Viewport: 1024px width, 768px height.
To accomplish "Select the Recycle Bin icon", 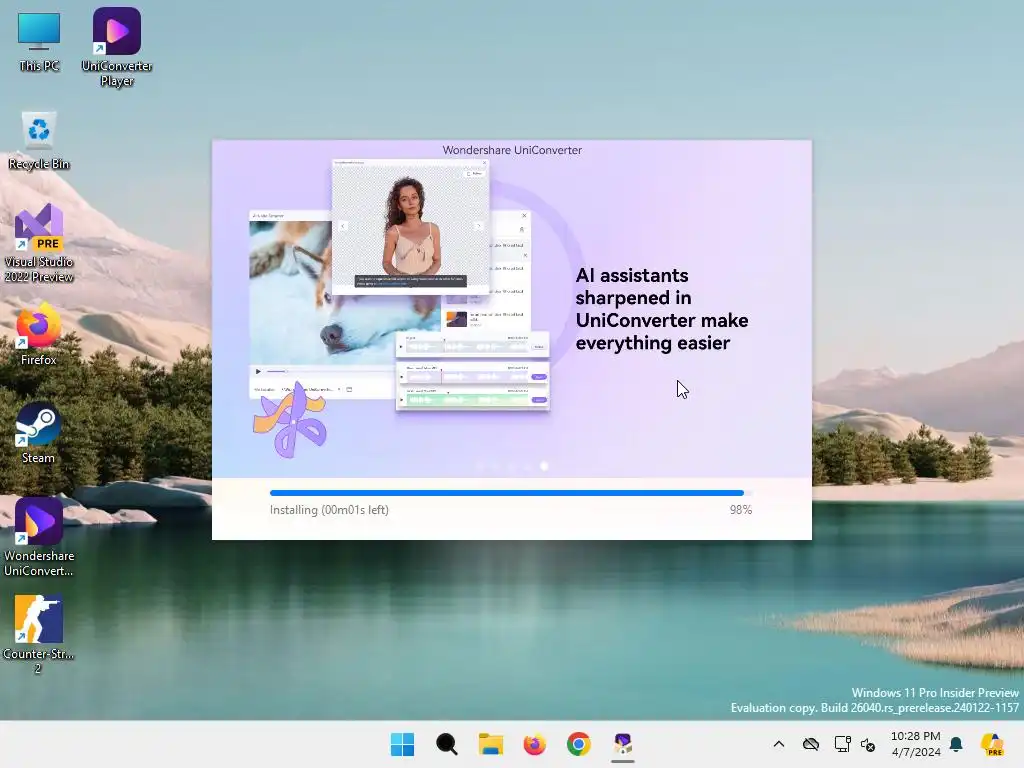I will click(x=39, y=140).
